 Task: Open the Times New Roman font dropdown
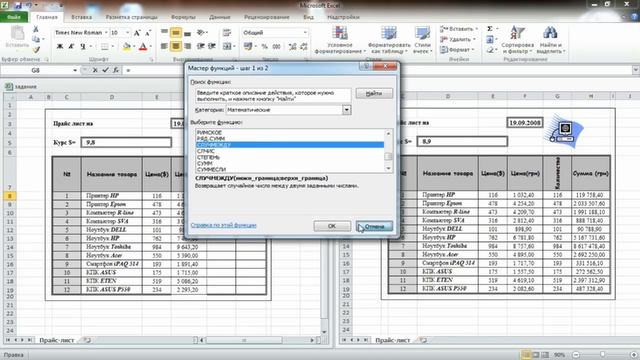[106, 33]
